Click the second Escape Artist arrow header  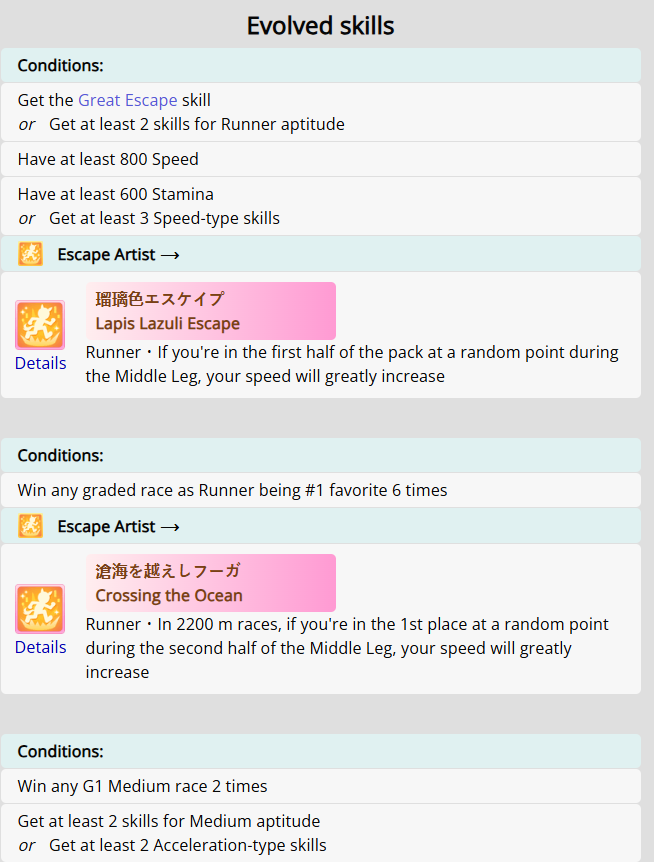click(x=321, y=526)
